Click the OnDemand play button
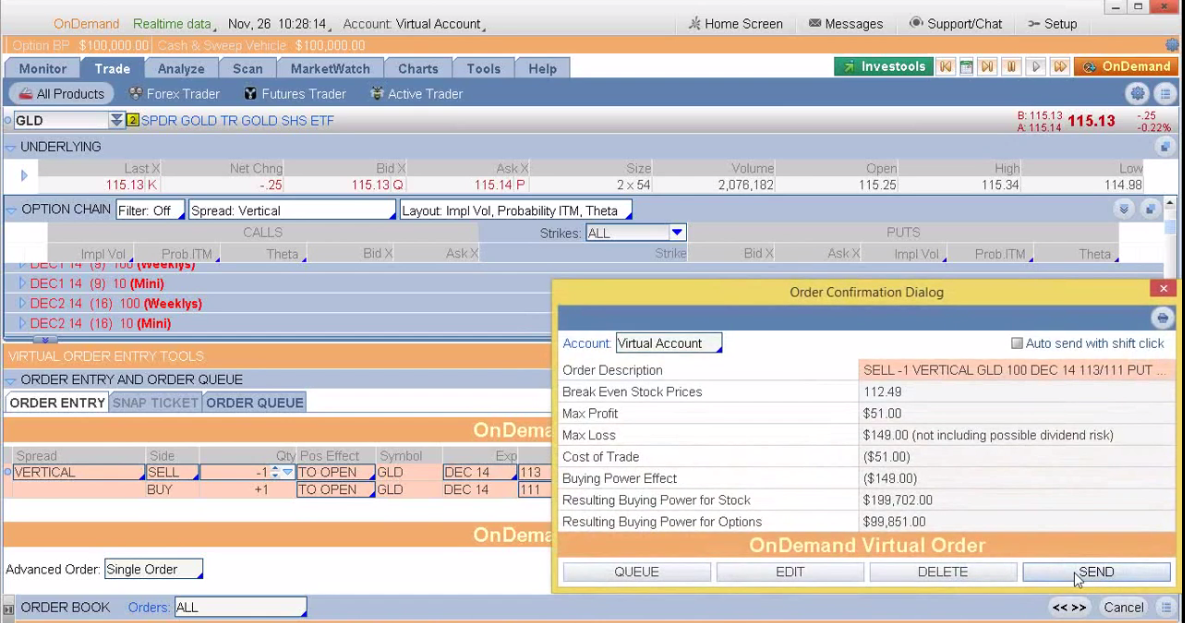Screen dimensions: 1185x623 1035,67
